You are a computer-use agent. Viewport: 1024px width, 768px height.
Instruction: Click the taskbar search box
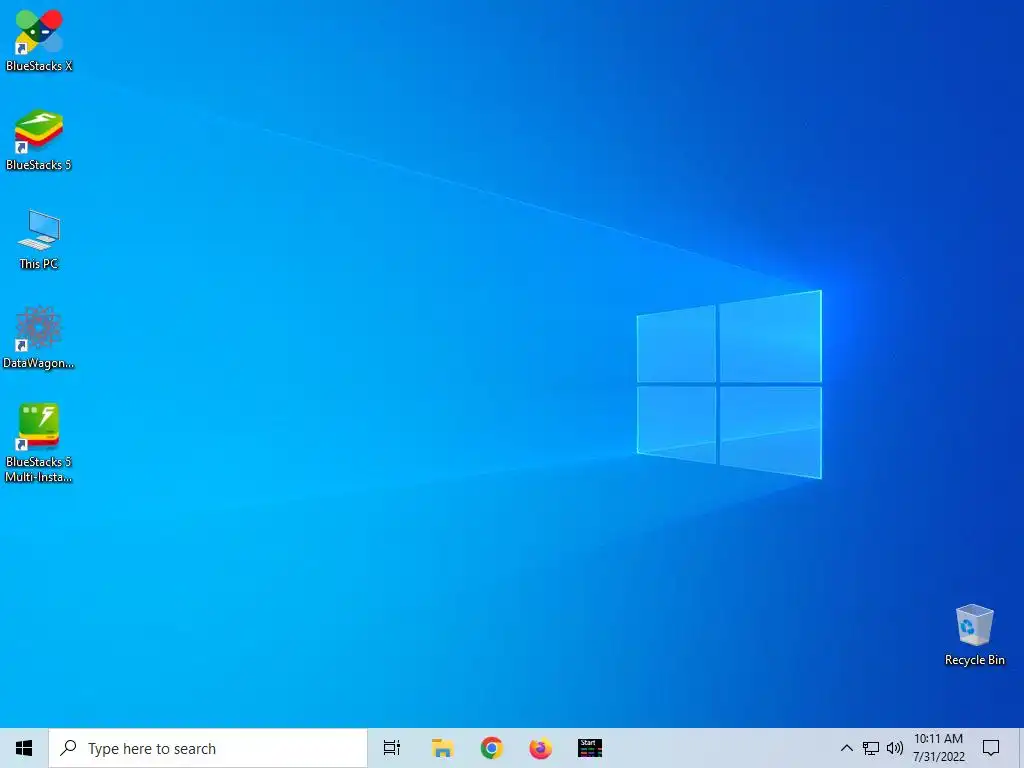(x=208, y=748)
